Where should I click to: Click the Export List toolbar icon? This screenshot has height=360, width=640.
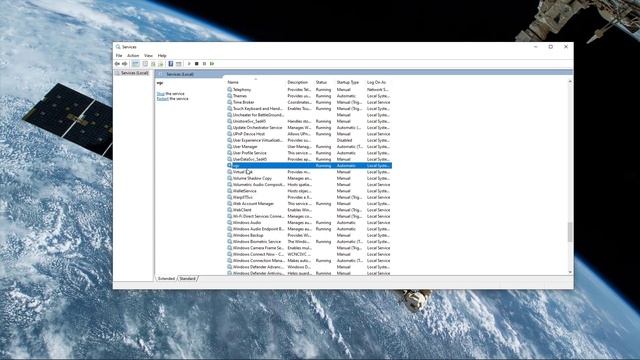pyautogui.click(x=160, y=64)
